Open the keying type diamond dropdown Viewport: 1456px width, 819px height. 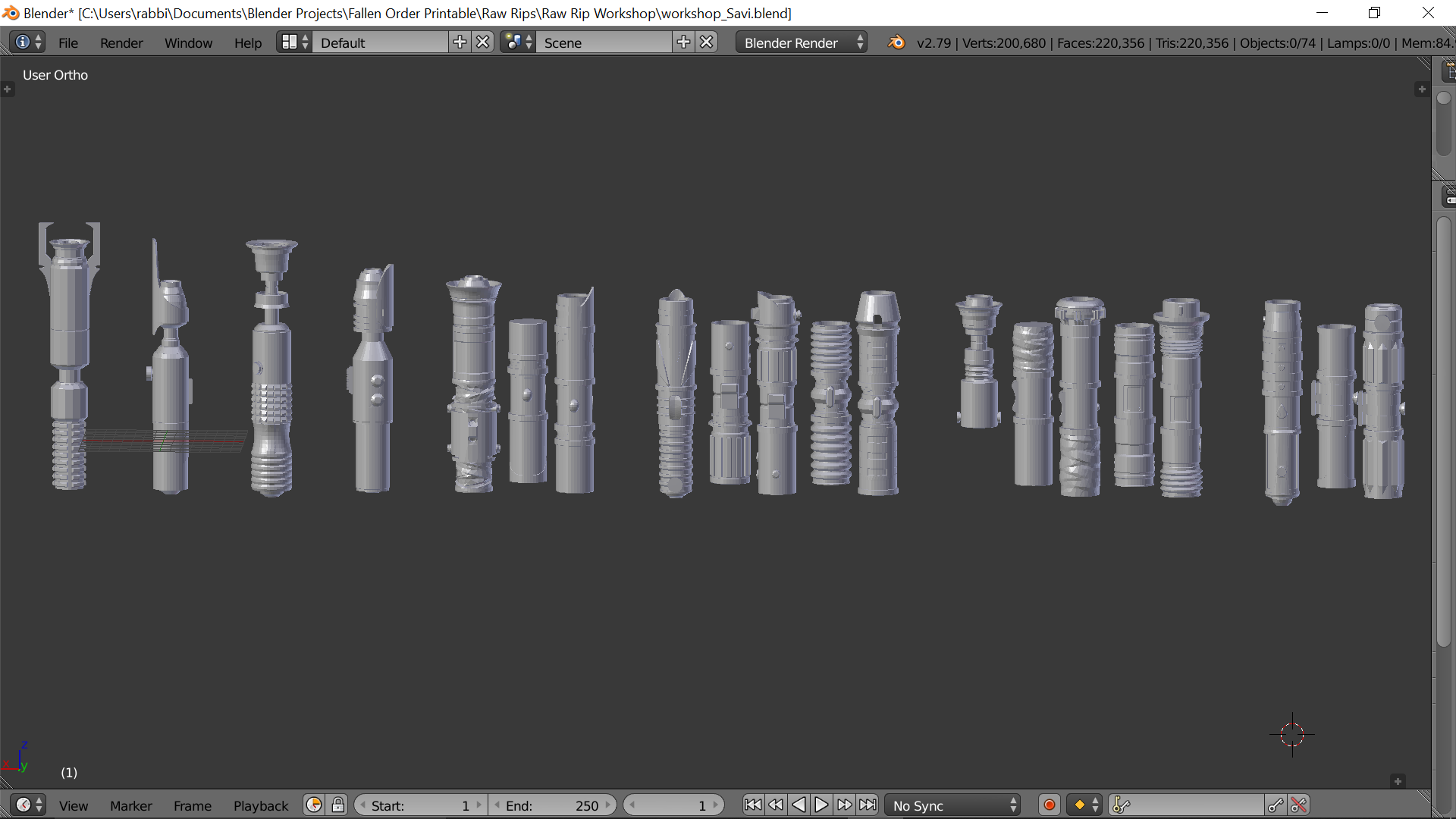tap(1084, 805)
